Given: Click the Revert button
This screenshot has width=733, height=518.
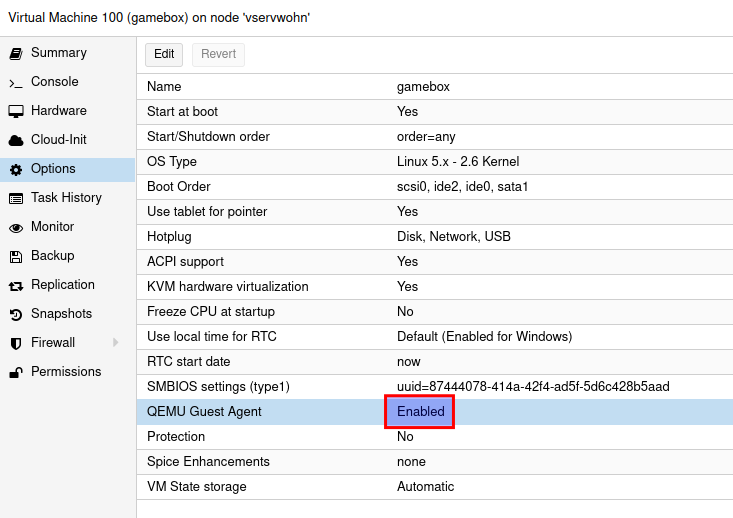Looking at the screenshot, I should pyautogui.click(x=218, y=54).
